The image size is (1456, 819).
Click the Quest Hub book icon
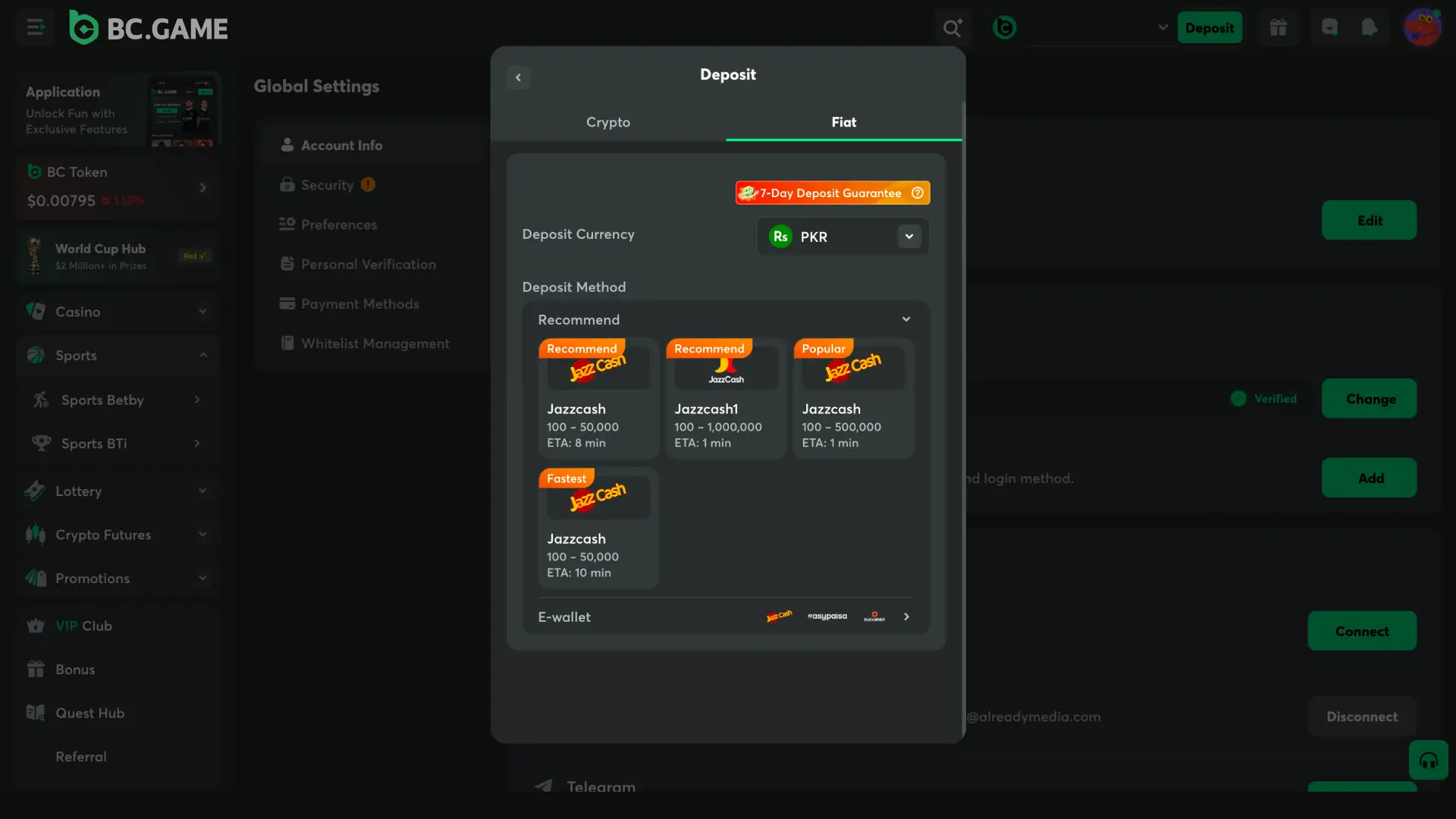click(36, 713)
